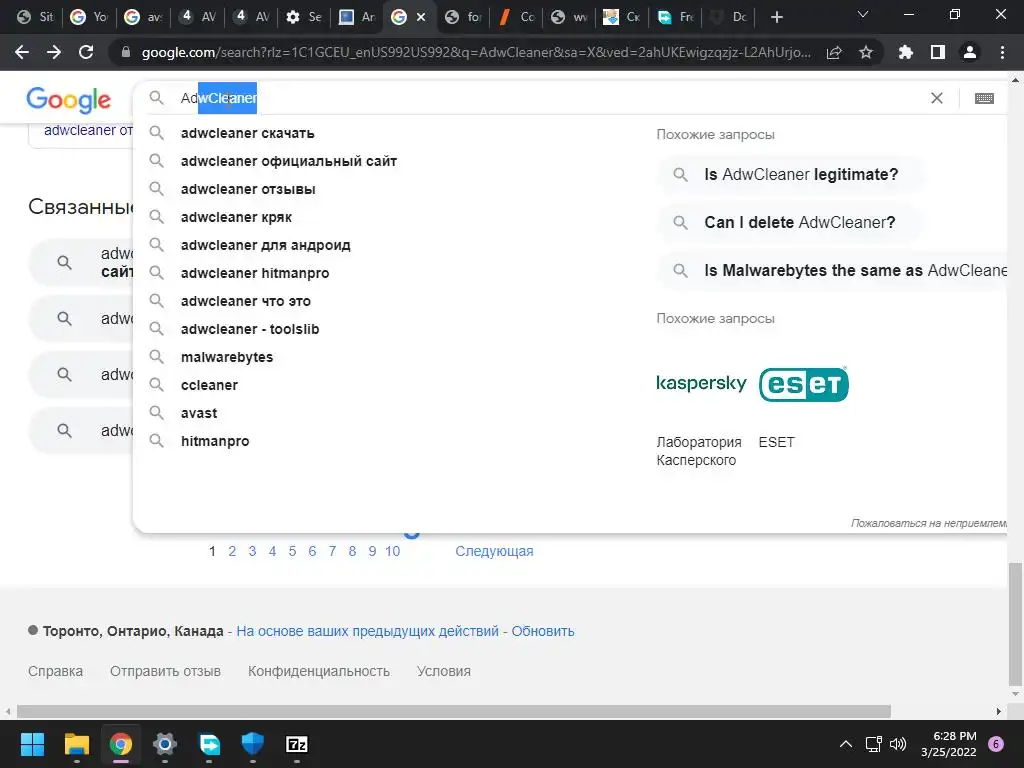Show hidden system tray icons
Screen dimensions: 1024x768
coord(846,744)
